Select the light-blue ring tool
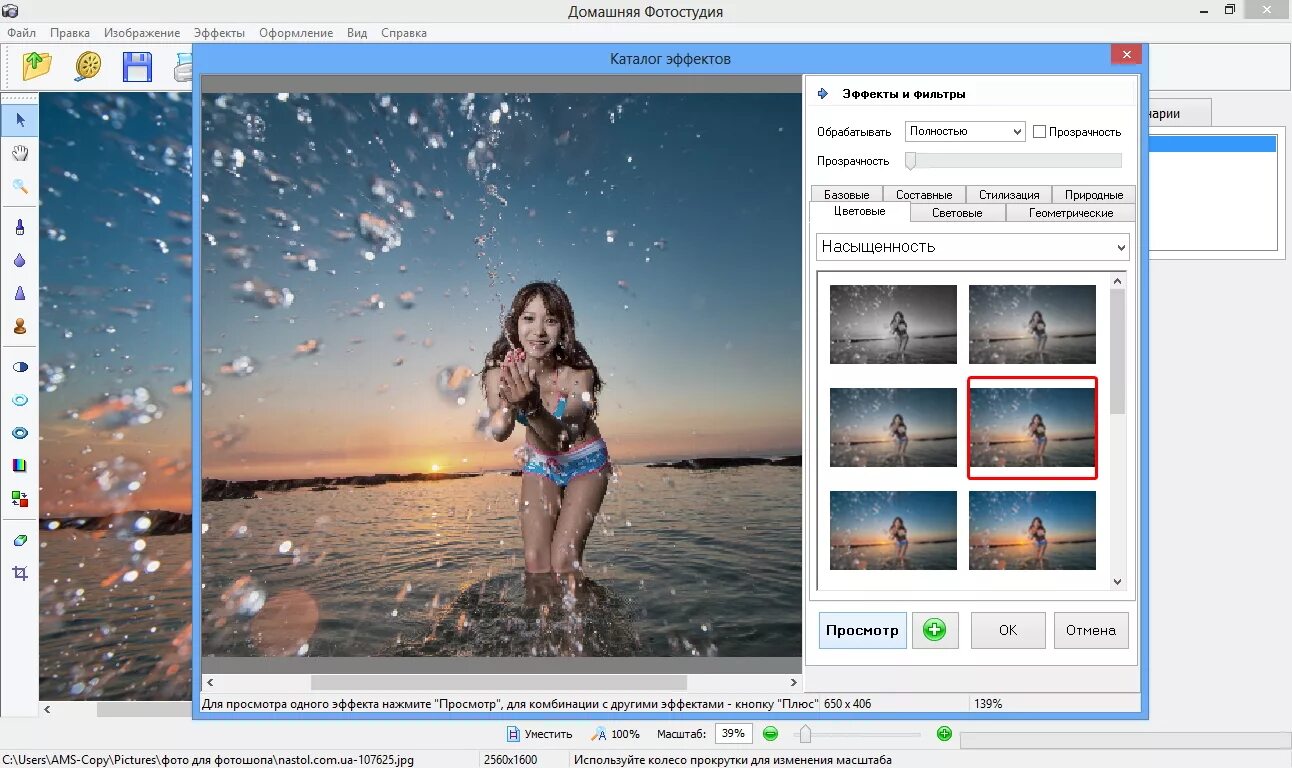This screenshot has width=1292, height=768. click(x=20, y=400)
